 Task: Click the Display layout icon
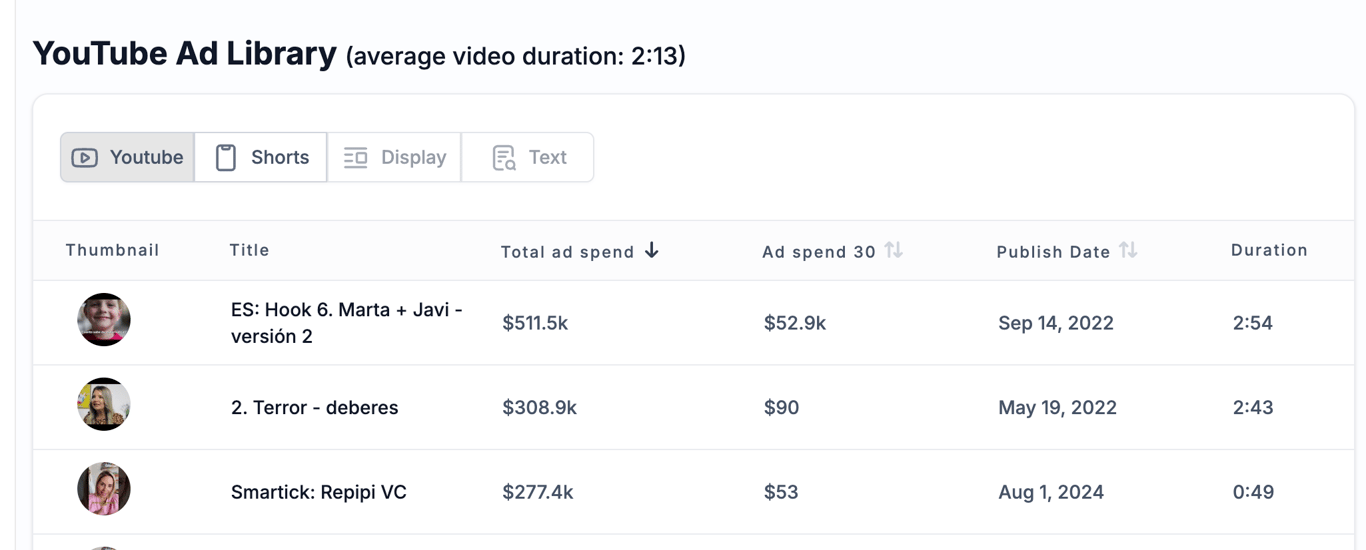point(356,158)
